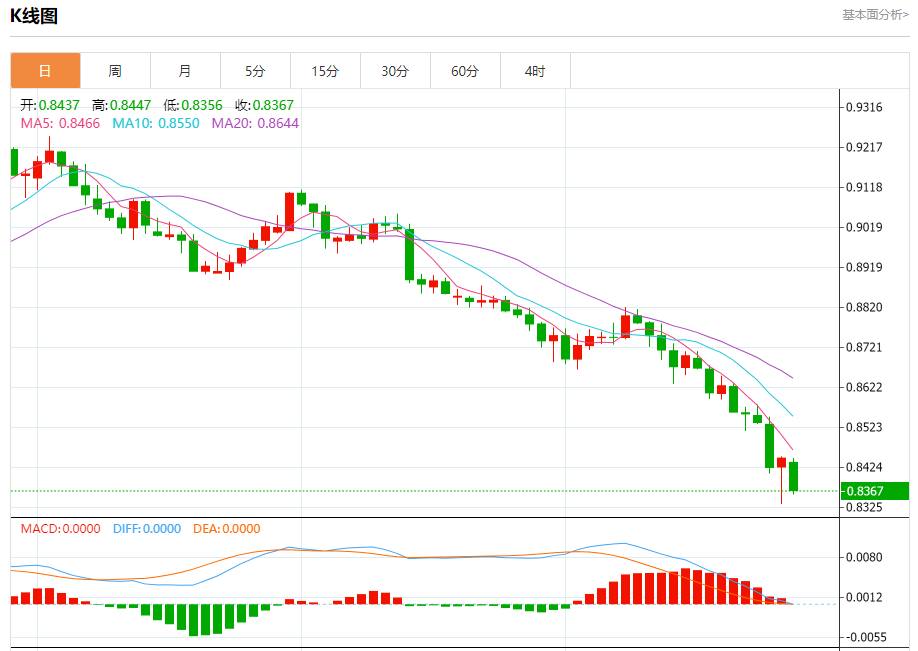Switch to the 周 weekly tab
Image resolution: width=918 pixels, height=651 pixels.
pos(115,71)
